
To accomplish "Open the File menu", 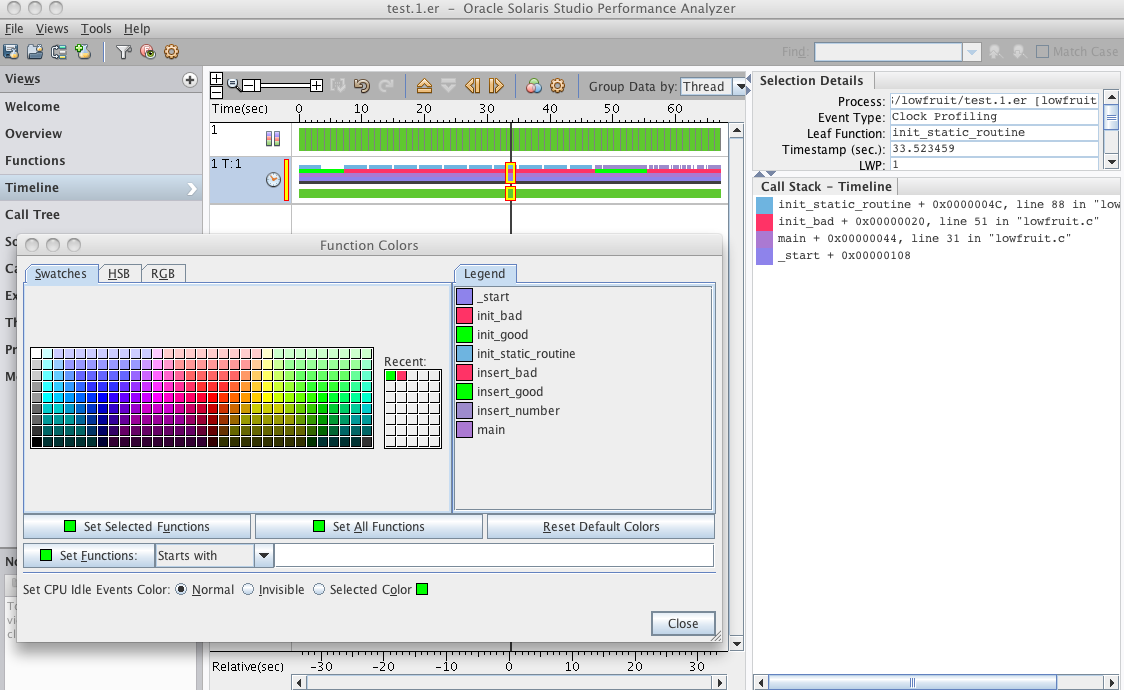I will pos(14,29).
